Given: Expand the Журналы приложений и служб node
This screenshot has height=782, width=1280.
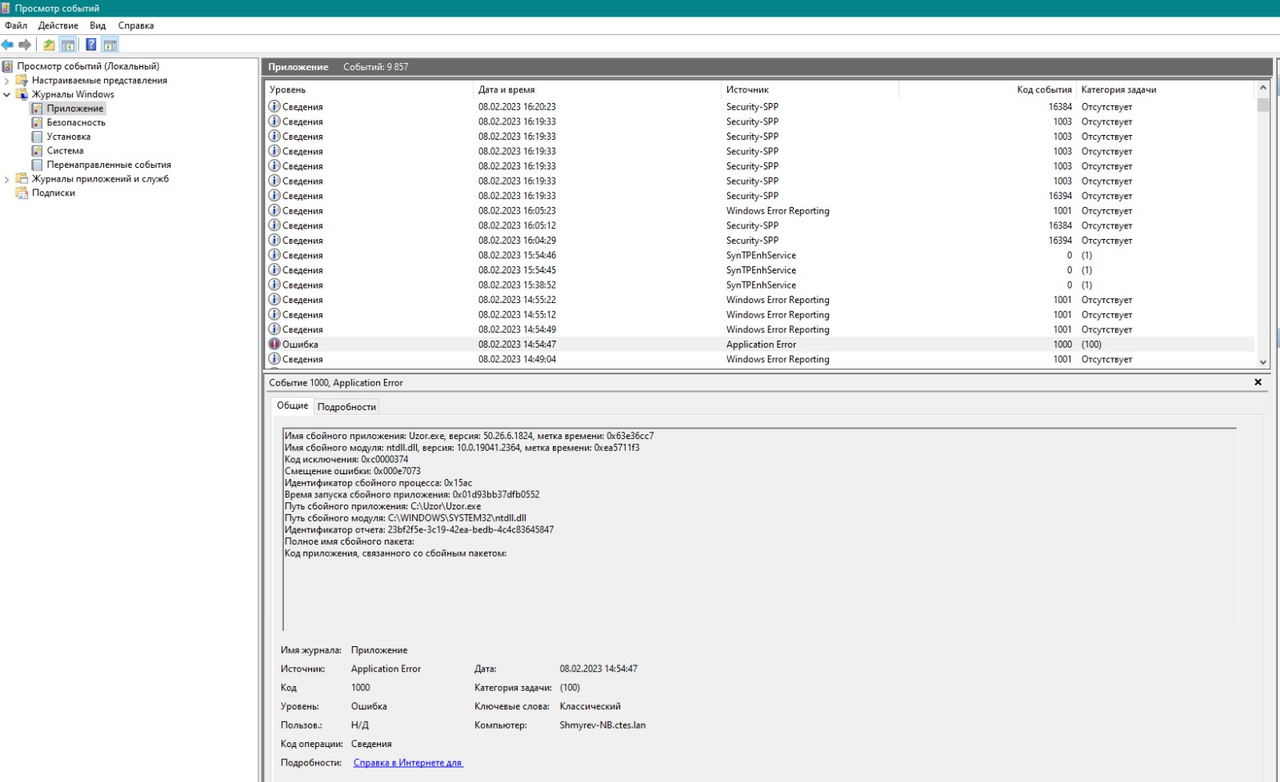Looking at the screenshot, I should 7,179.
